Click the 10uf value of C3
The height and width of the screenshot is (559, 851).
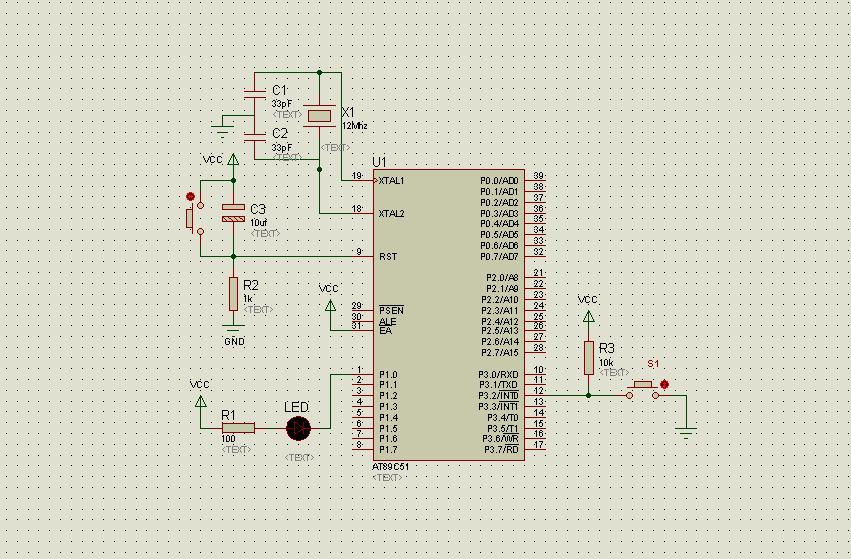point(258,223)
